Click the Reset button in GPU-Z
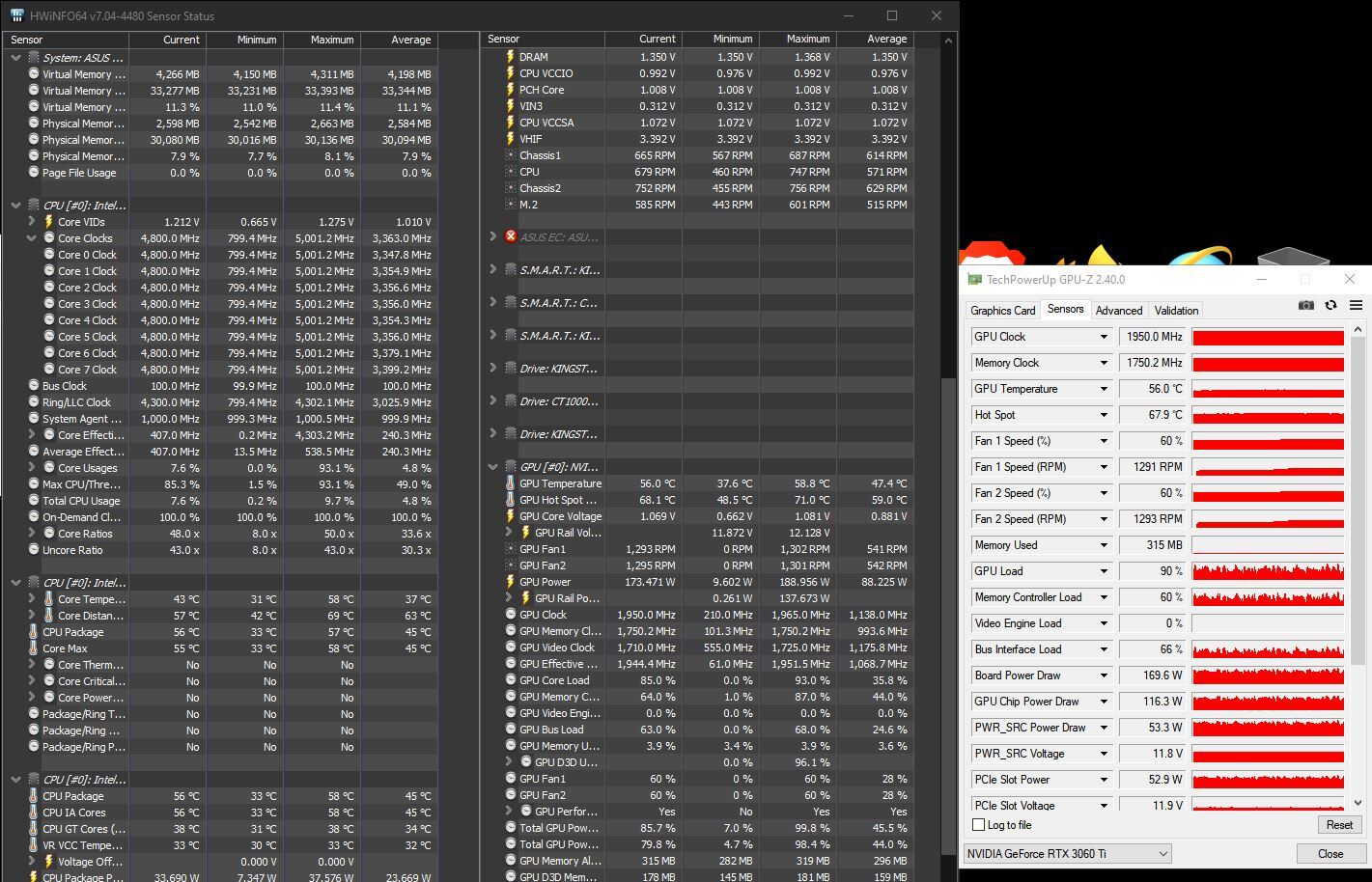The width and height of the screenshot is (1372, 882). 1339,825
